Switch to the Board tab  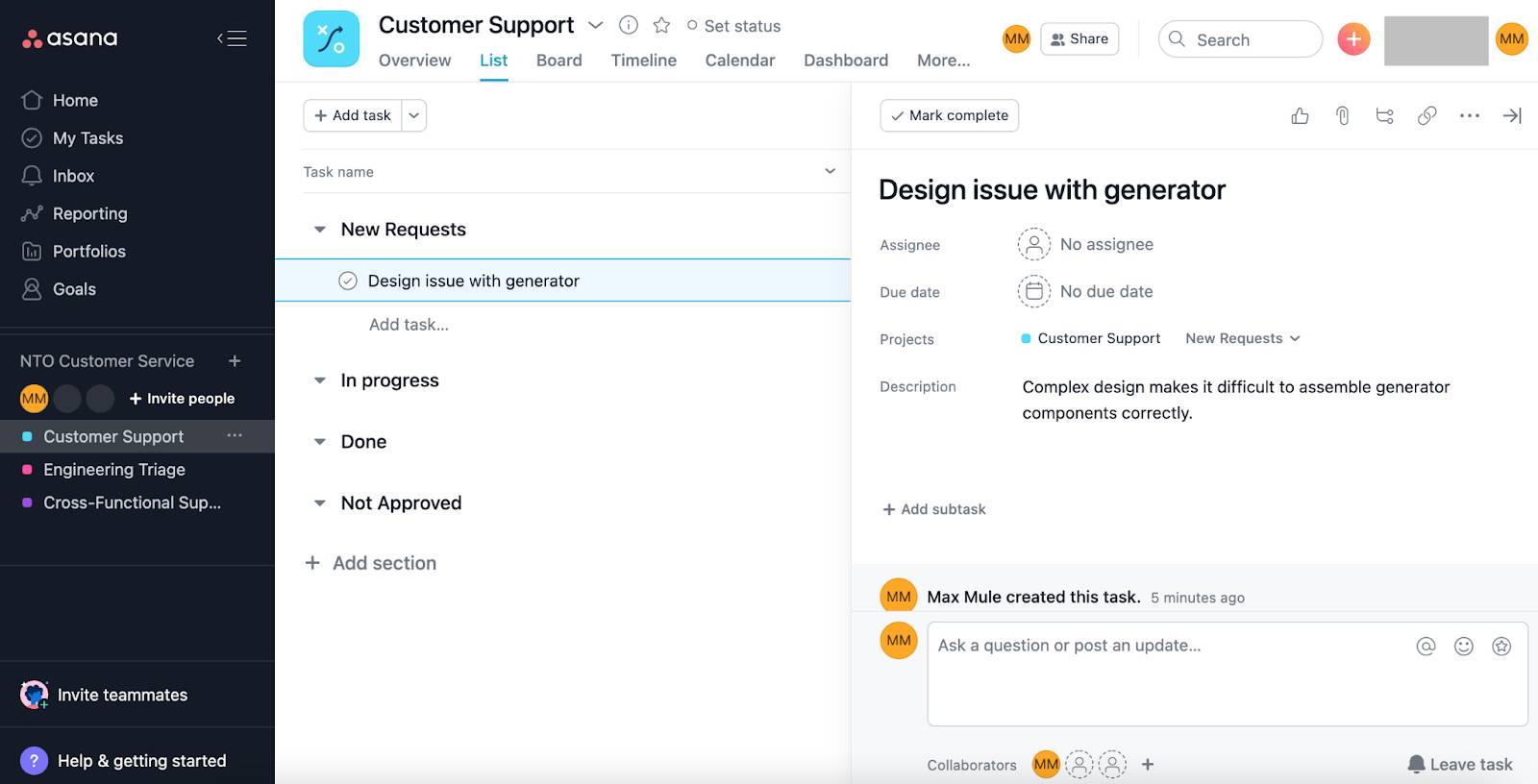[x=559, y=61]
